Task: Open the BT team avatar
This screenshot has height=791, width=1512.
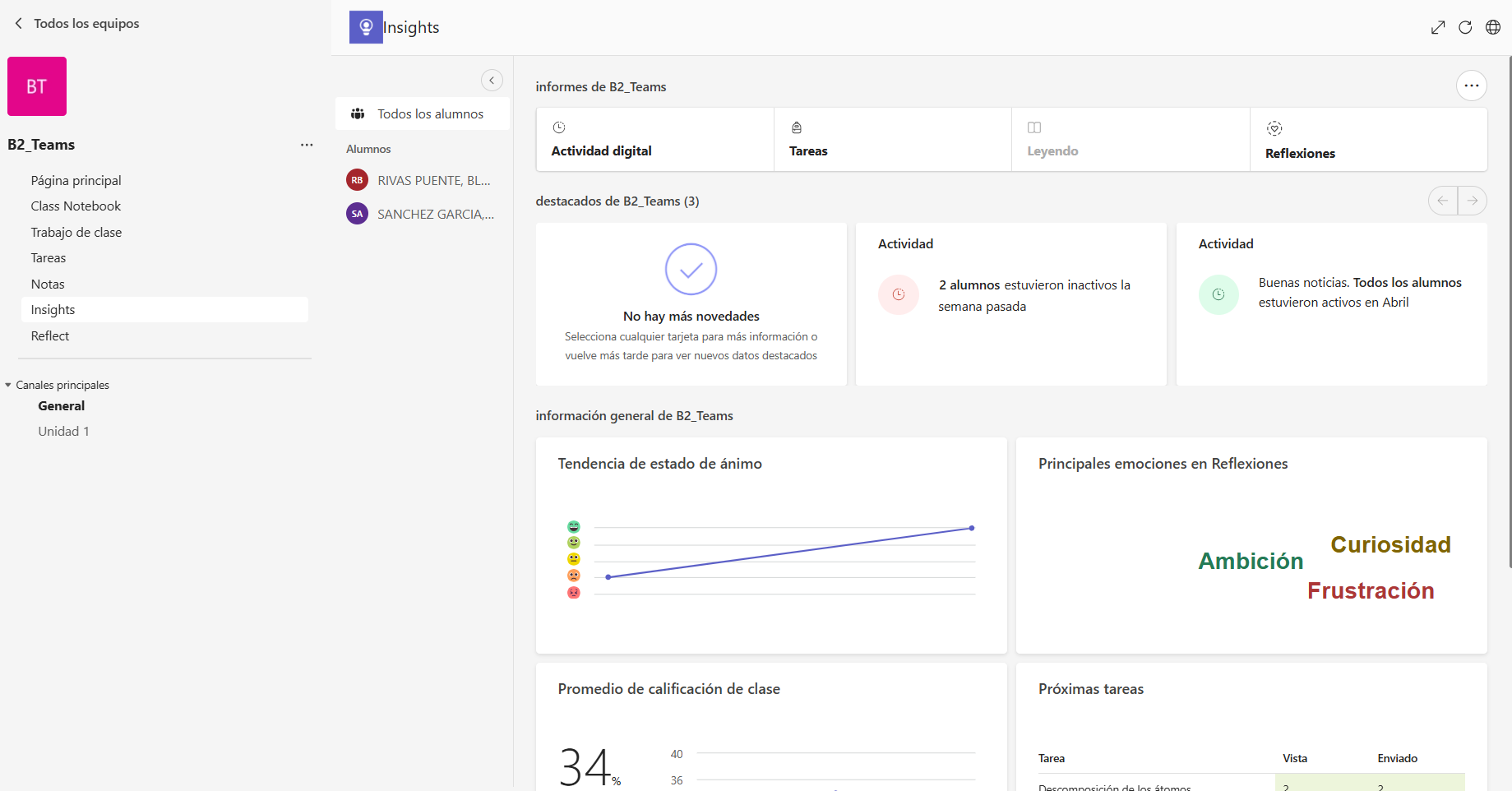Action: pyautogui.click(x=37, y=86)
